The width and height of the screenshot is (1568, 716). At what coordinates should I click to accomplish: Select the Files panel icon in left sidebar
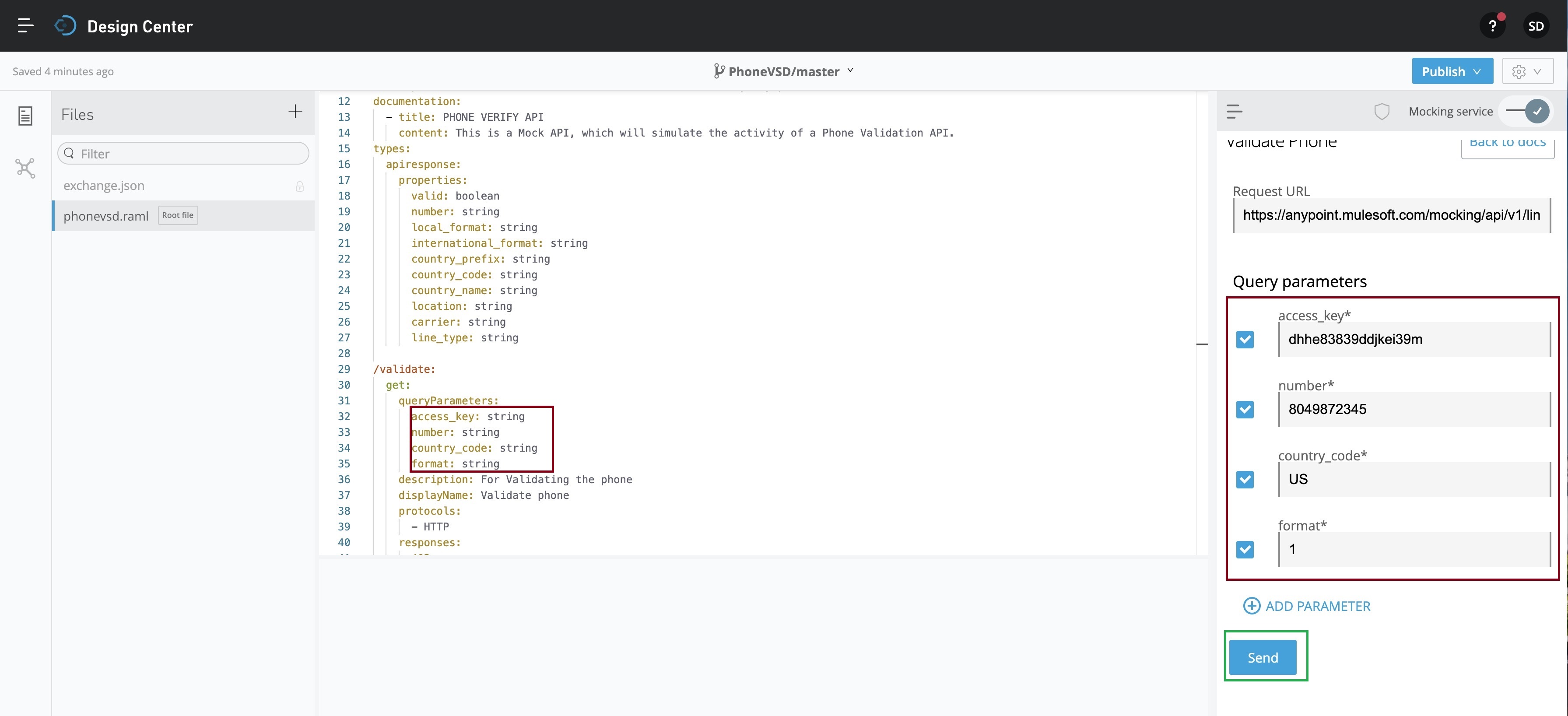(x=25, y=116)
